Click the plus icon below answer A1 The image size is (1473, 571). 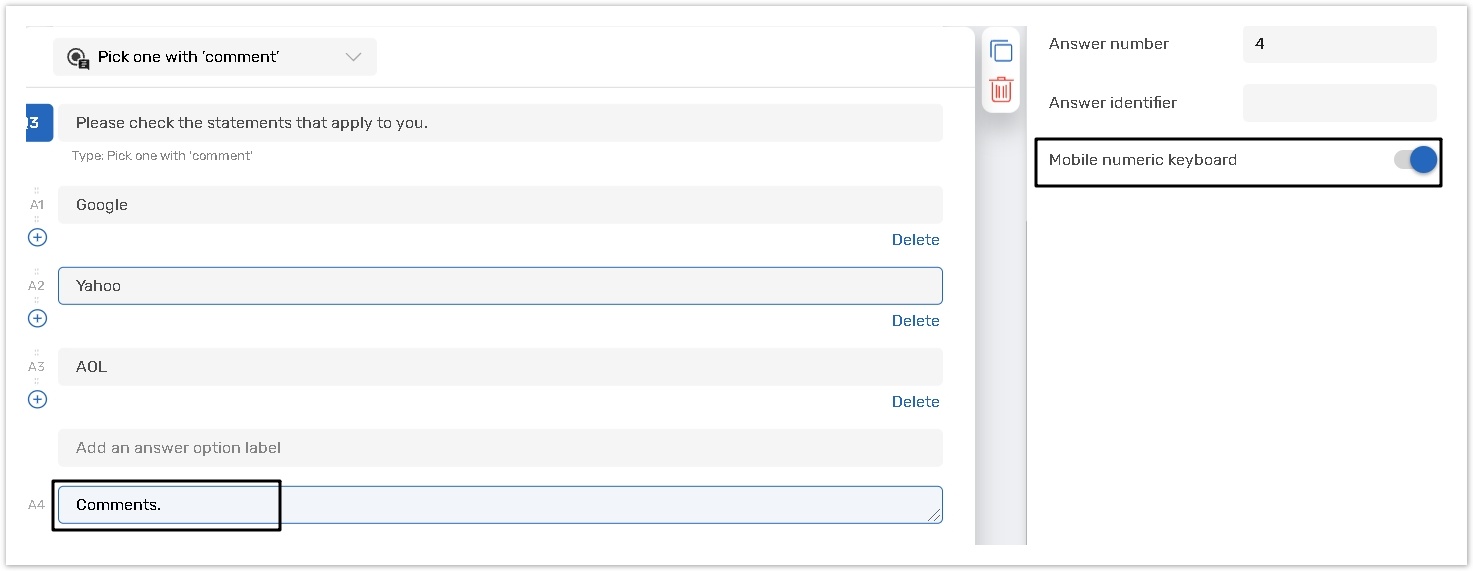click(37, 237)
